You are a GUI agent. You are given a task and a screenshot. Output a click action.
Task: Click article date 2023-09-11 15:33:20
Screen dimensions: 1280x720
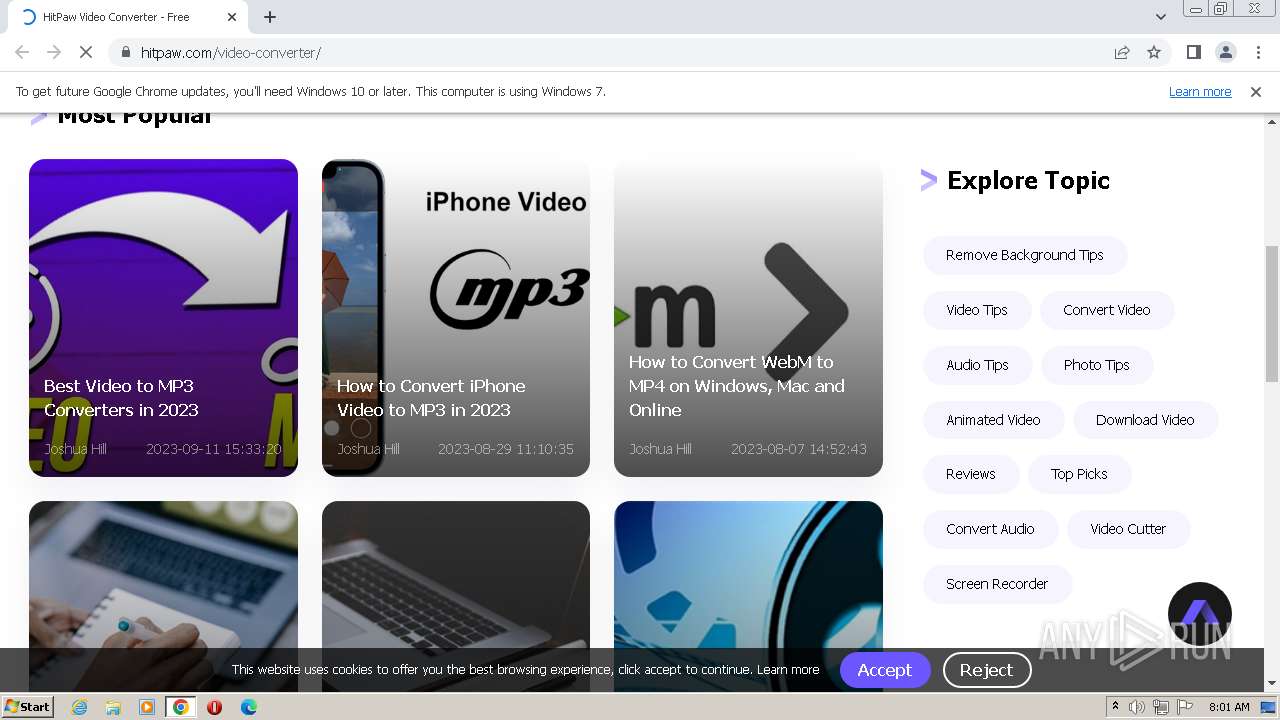coord(214,449)
